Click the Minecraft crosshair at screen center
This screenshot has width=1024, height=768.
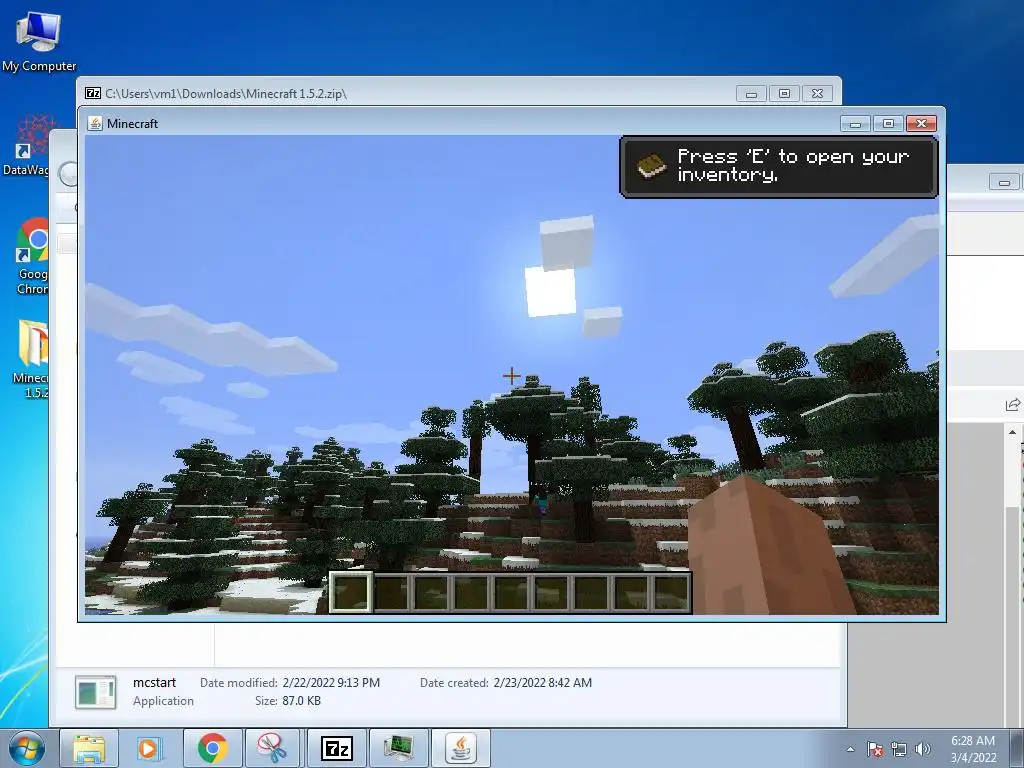pos(511,376)
